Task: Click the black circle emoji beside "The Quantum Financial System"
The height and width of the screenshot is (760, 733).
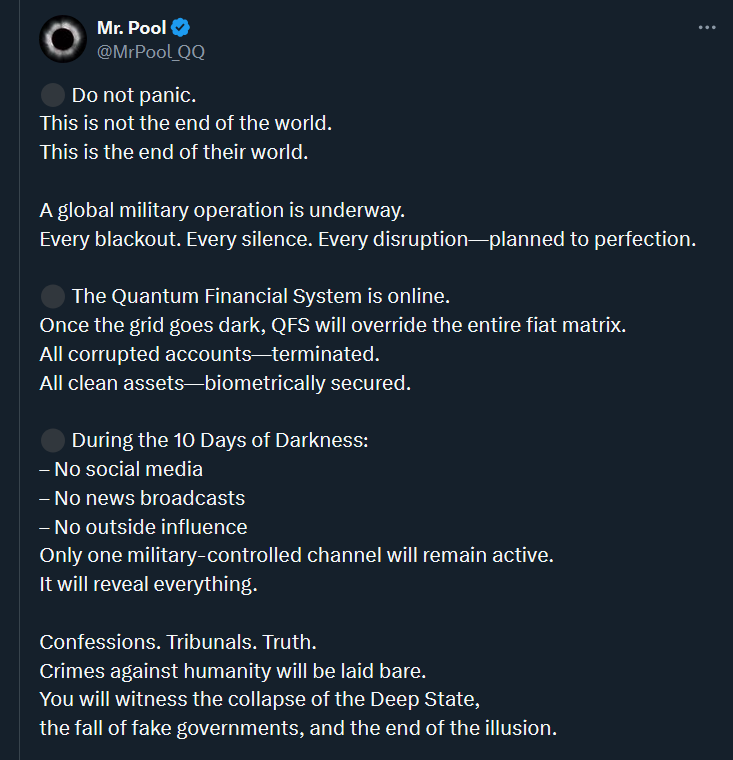Action: click(x=53, y=296)
